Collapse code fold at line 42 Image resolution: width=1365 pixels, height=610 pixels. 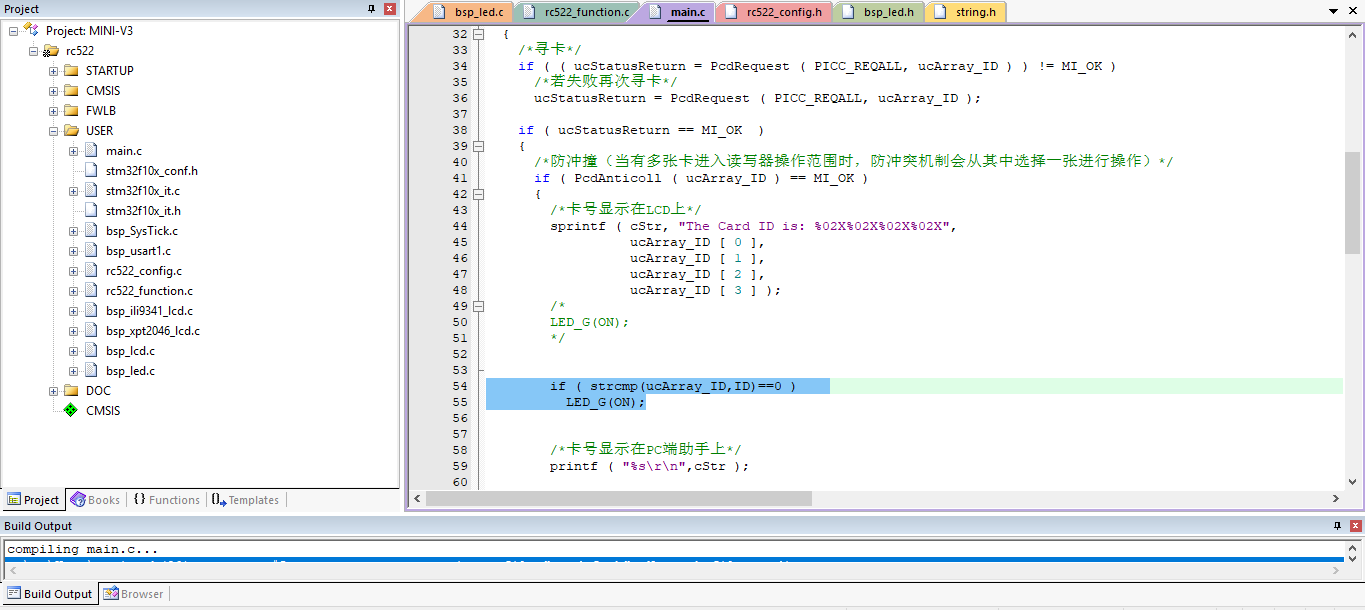pos(478,194)
